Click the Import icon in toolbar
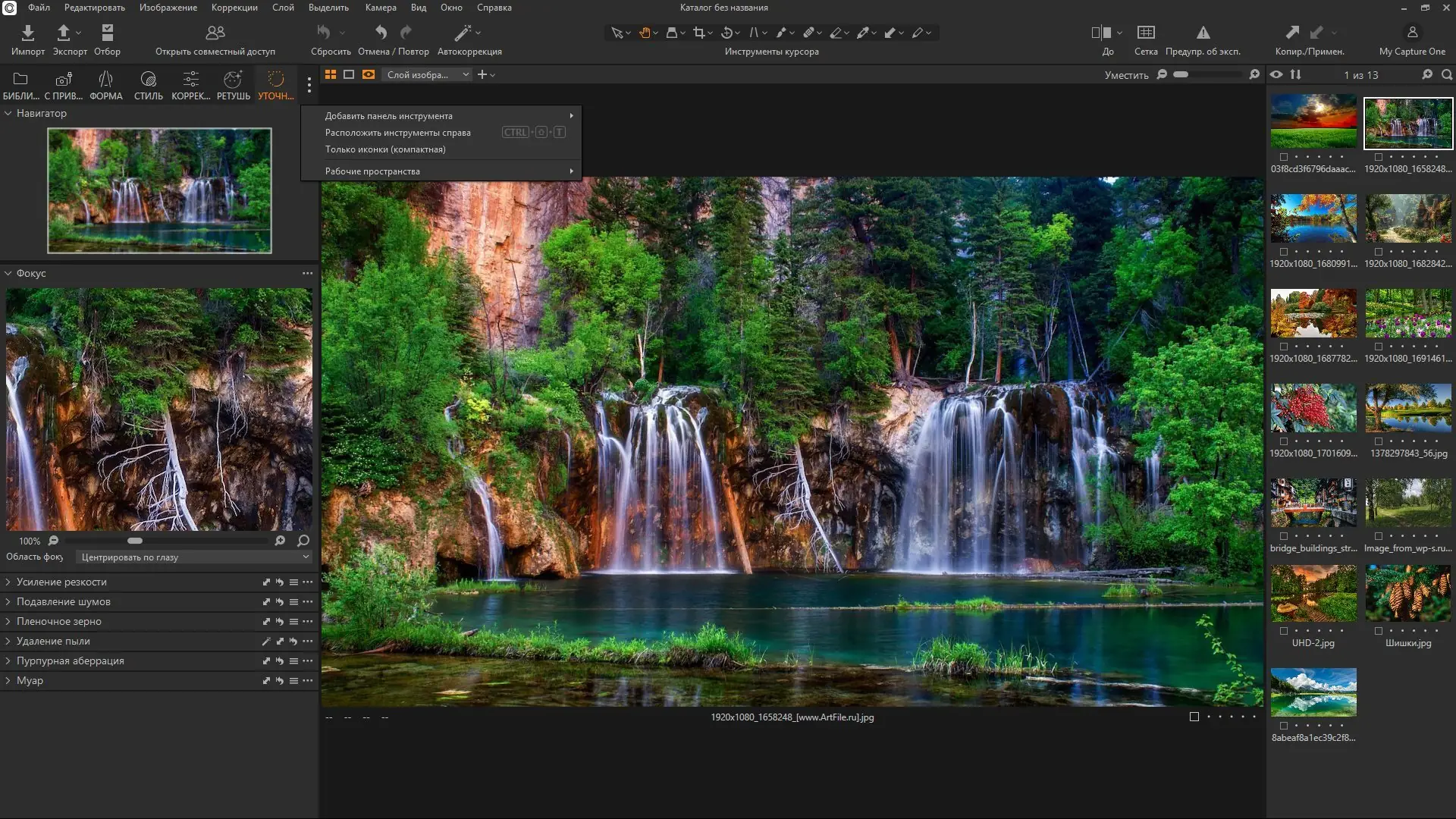The width and height of the screenshot is (1456, 819). pos(27,33)
